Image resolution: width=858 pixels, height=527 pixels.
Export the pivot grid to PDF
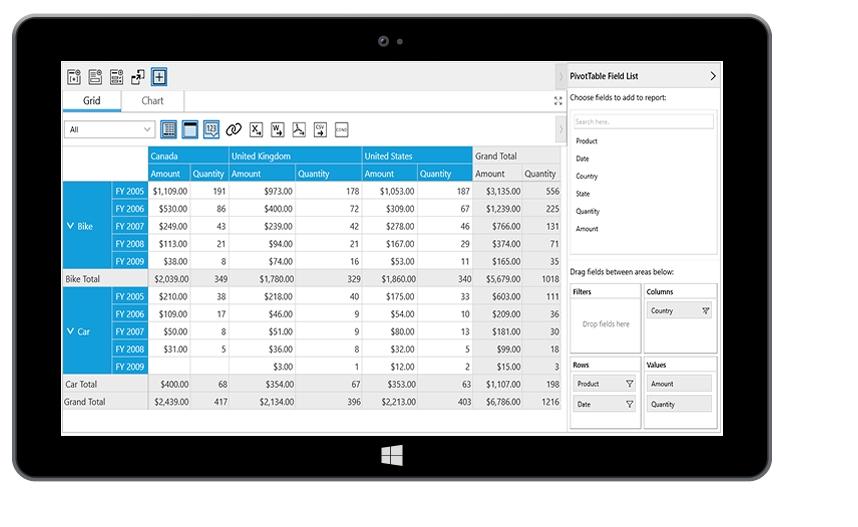coord(299,129)
